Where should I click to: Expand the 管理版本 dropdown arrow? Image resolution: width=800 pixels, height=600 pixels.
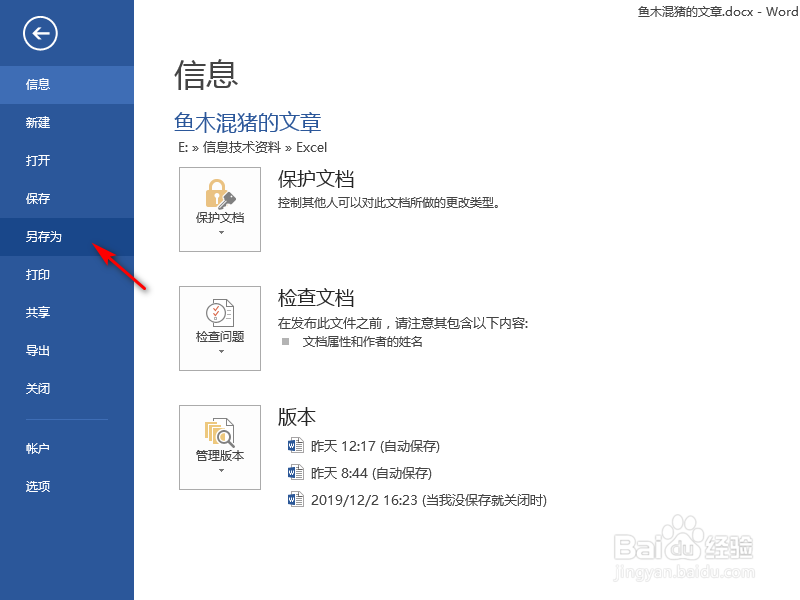coord(219,468)
